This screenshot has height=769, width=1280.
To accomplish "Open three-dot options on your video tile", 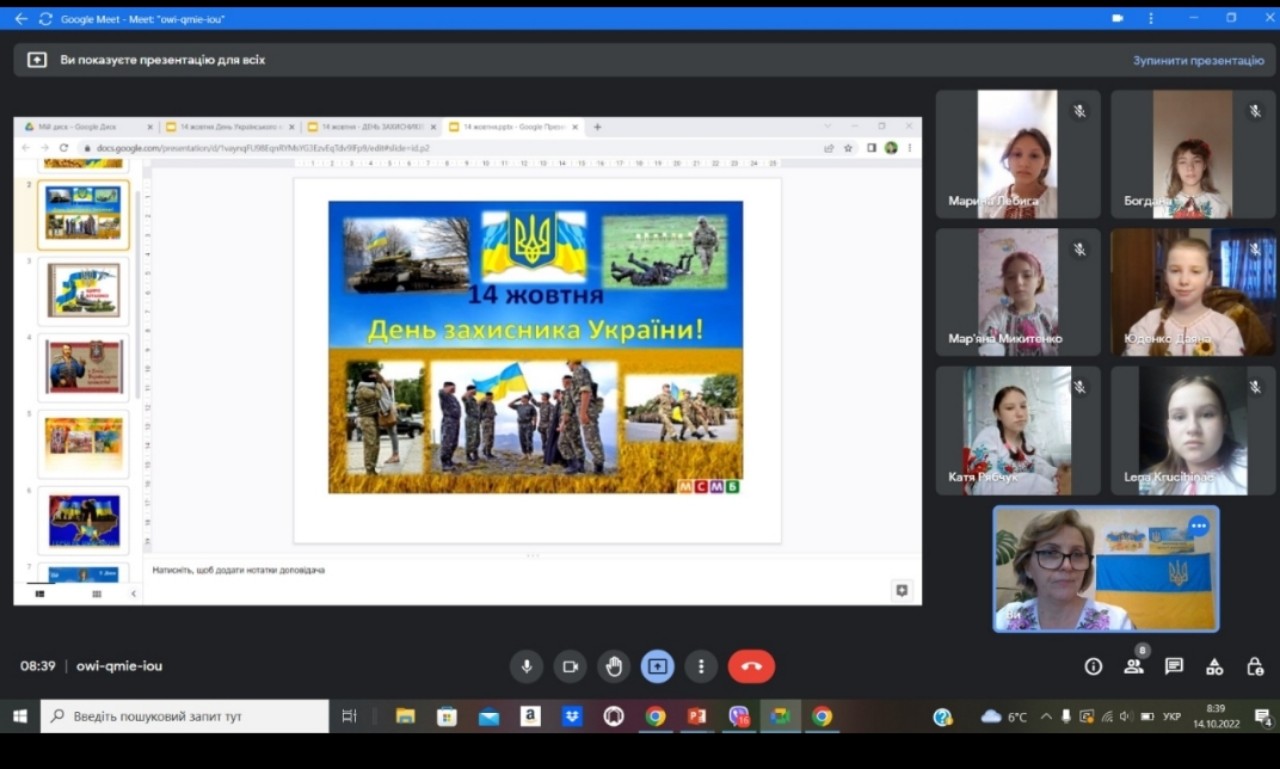I will click(x=1198, y=526).
